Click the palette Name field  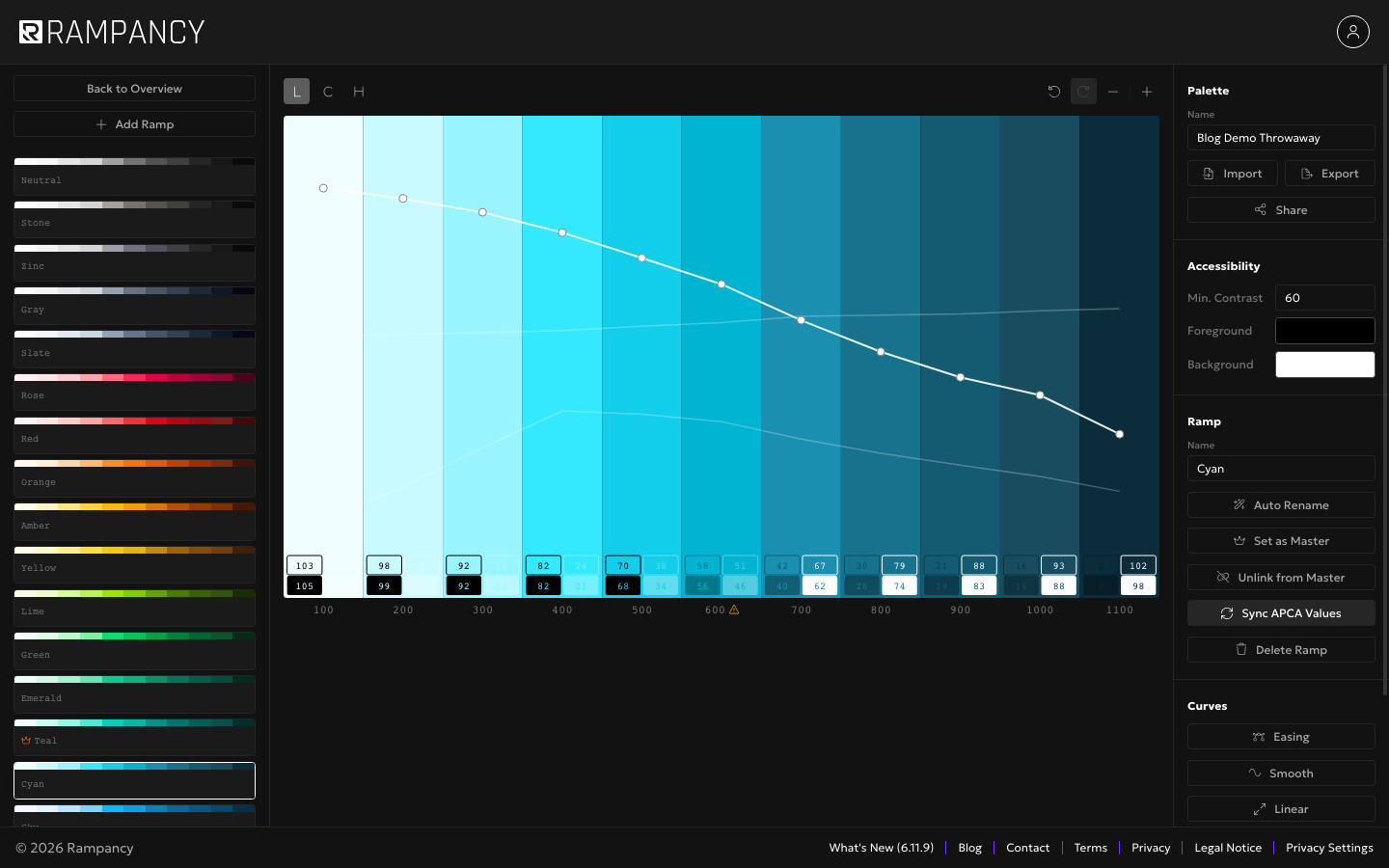click(1281, 138)
